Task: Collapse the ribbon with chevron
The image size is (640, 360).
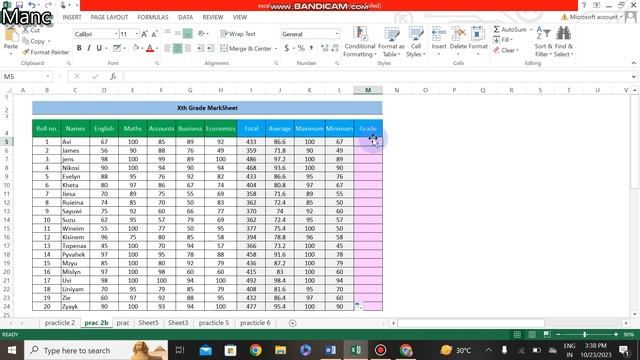Action: (x=633, y=63)
